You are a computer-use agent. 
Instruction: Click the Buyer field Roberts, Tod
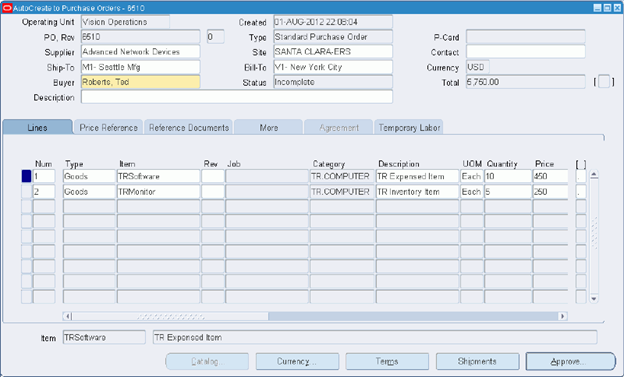coord(140,82)
